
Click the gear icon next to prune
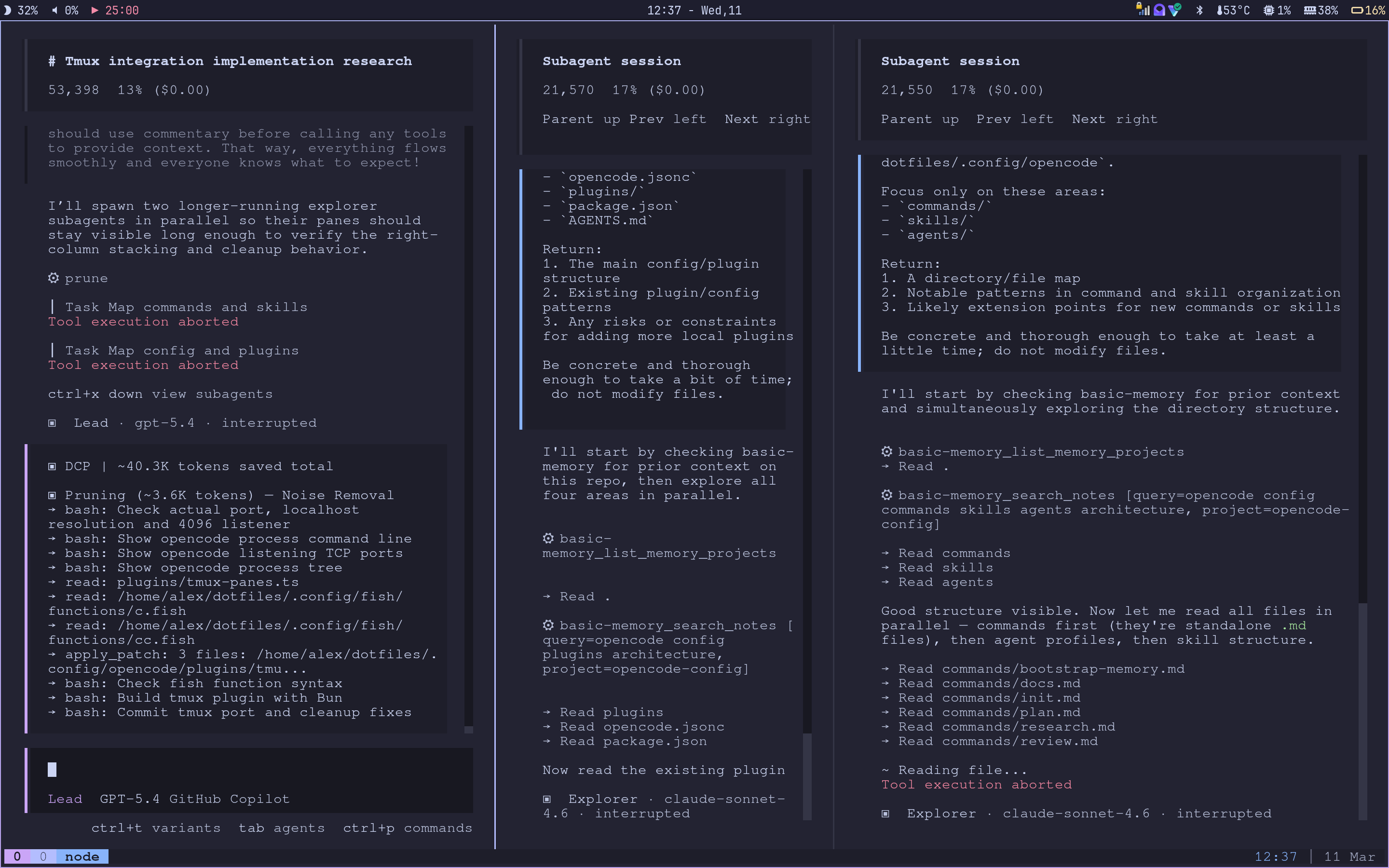click(54, 278)
